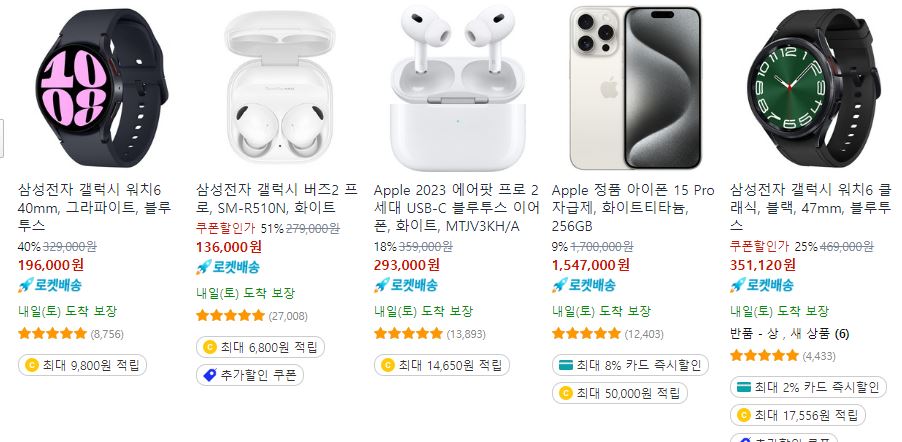Click the blue tag icon in 추가할인 쿠폰 badge
902x442 pixels.
pyautogui.click(x=210, y=375)
